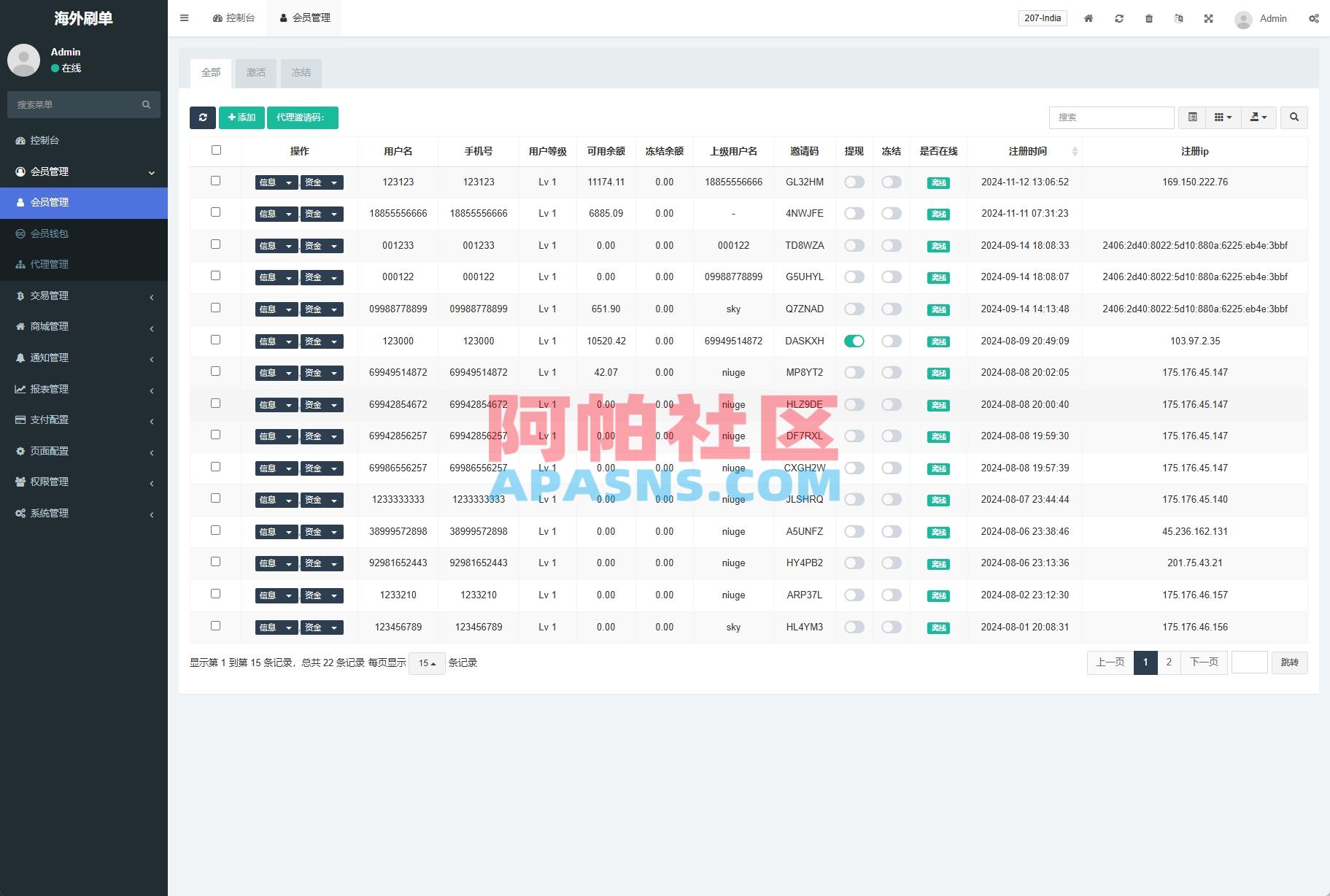
Task: Click the table refresh icon above the member list
Action: [x=203, y=117]
